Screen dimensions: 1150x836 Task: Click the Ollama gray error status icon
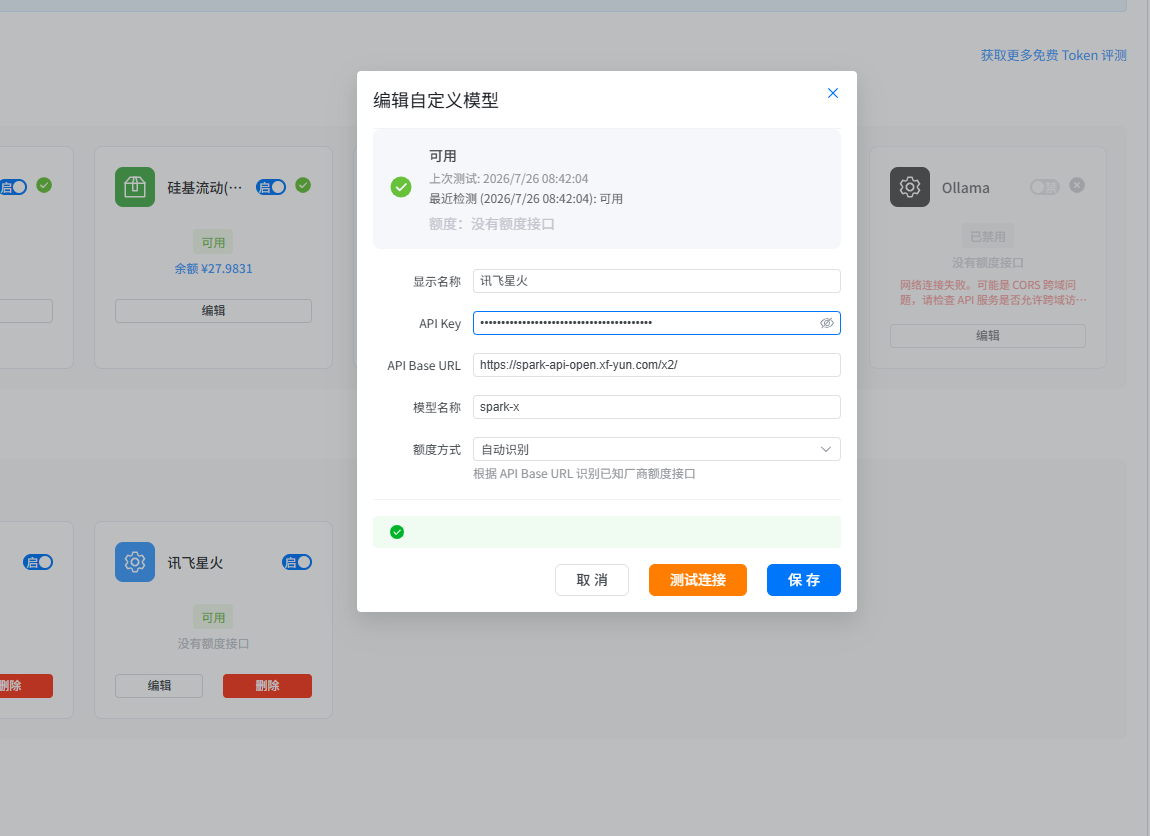(1077, 185)
